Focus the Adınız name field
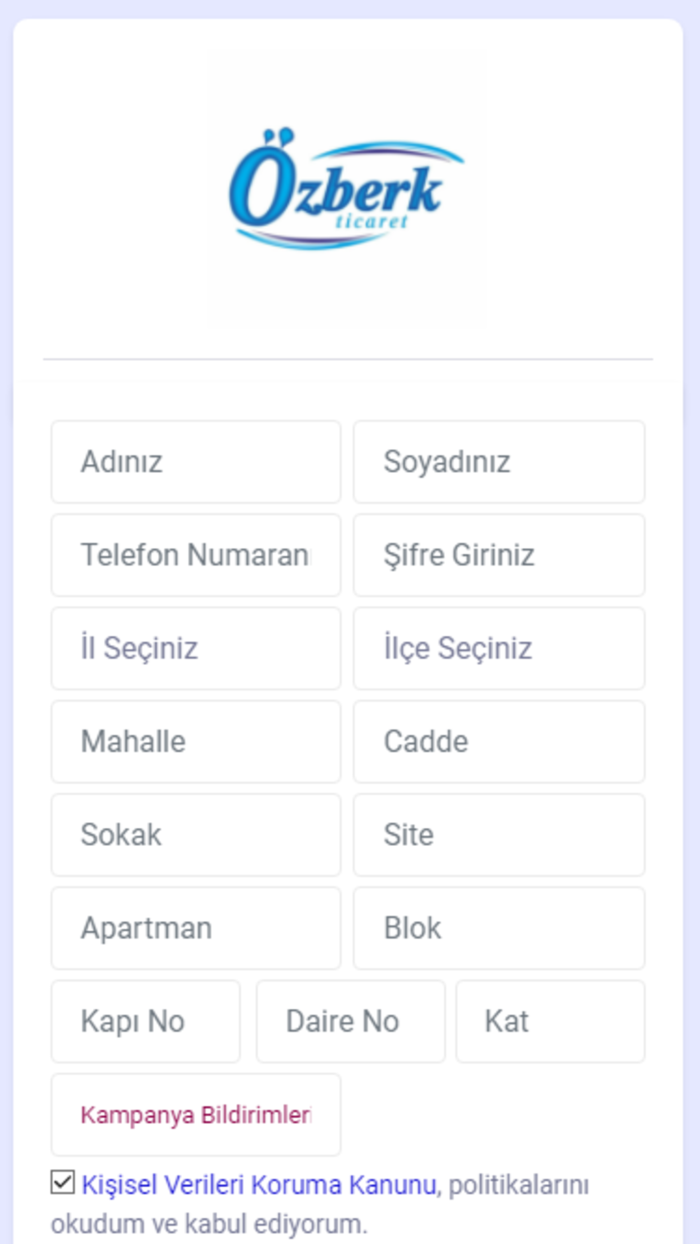This screenshot has height=1244, width=700. [x=195, y=462]
